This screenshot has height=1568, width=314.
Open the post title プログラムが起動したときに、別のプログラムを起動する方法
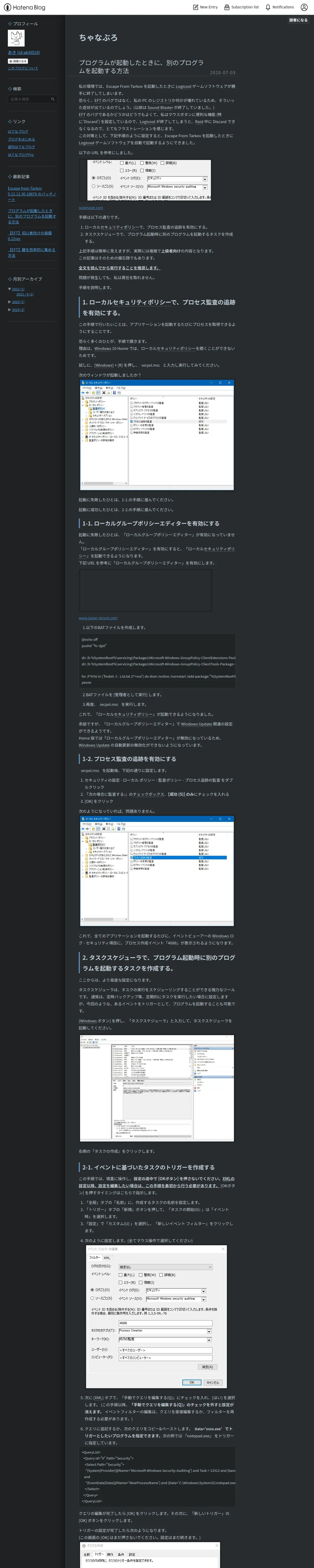coord(142,66)
